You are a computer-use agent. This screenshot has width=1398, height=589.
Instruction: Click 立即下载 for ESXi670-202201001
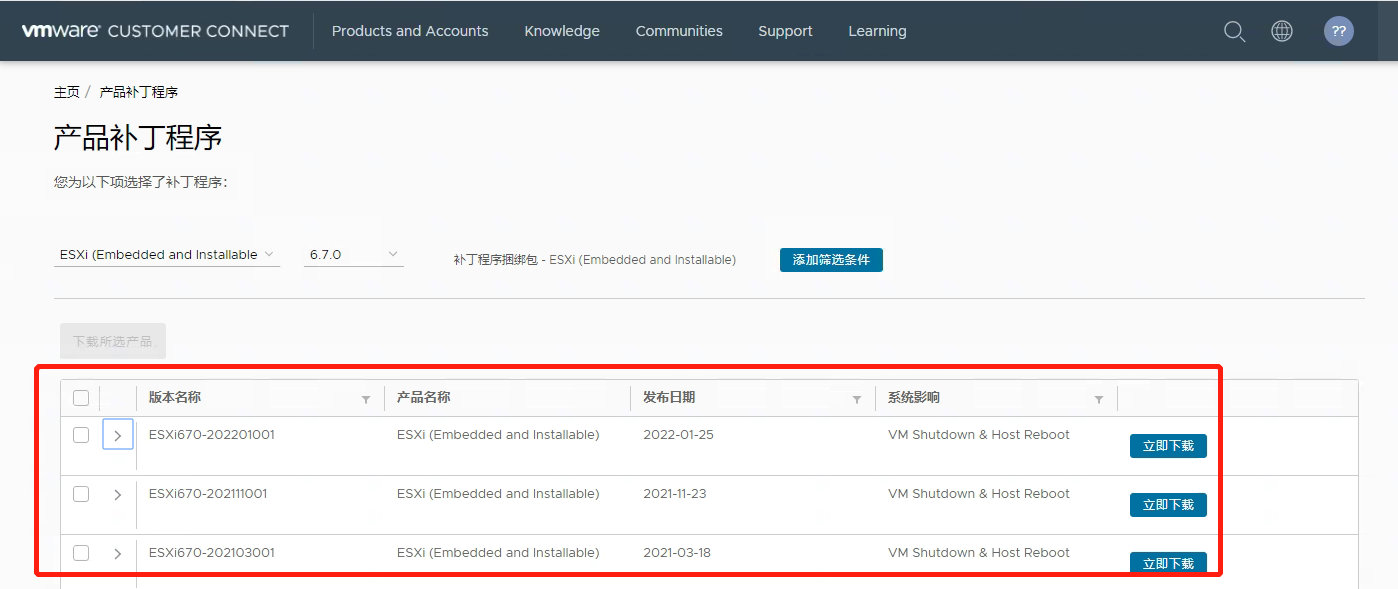pyautogui.click(x=1168, y=446)
